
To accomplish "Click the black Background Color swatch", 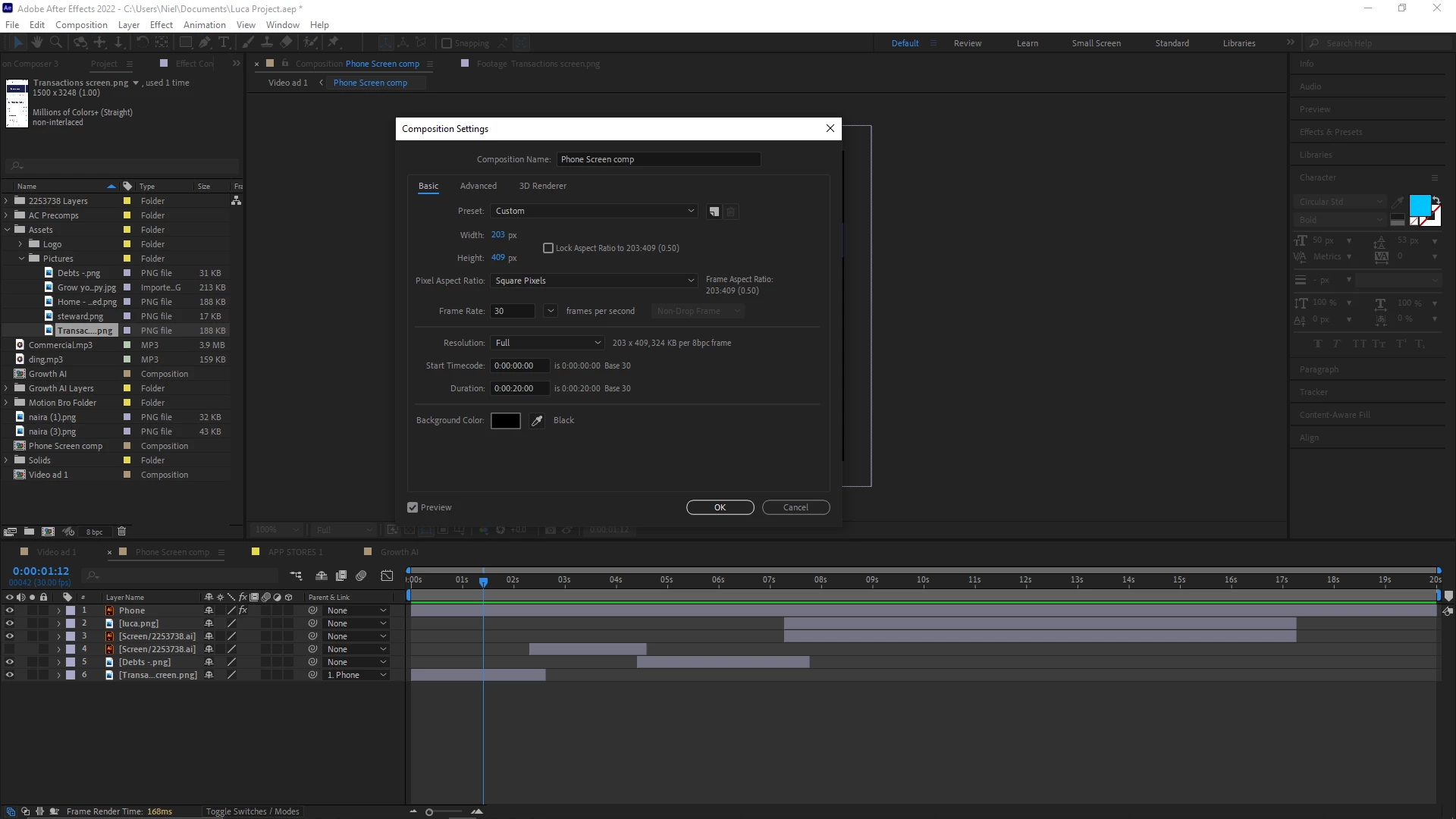I will (505, 421).
